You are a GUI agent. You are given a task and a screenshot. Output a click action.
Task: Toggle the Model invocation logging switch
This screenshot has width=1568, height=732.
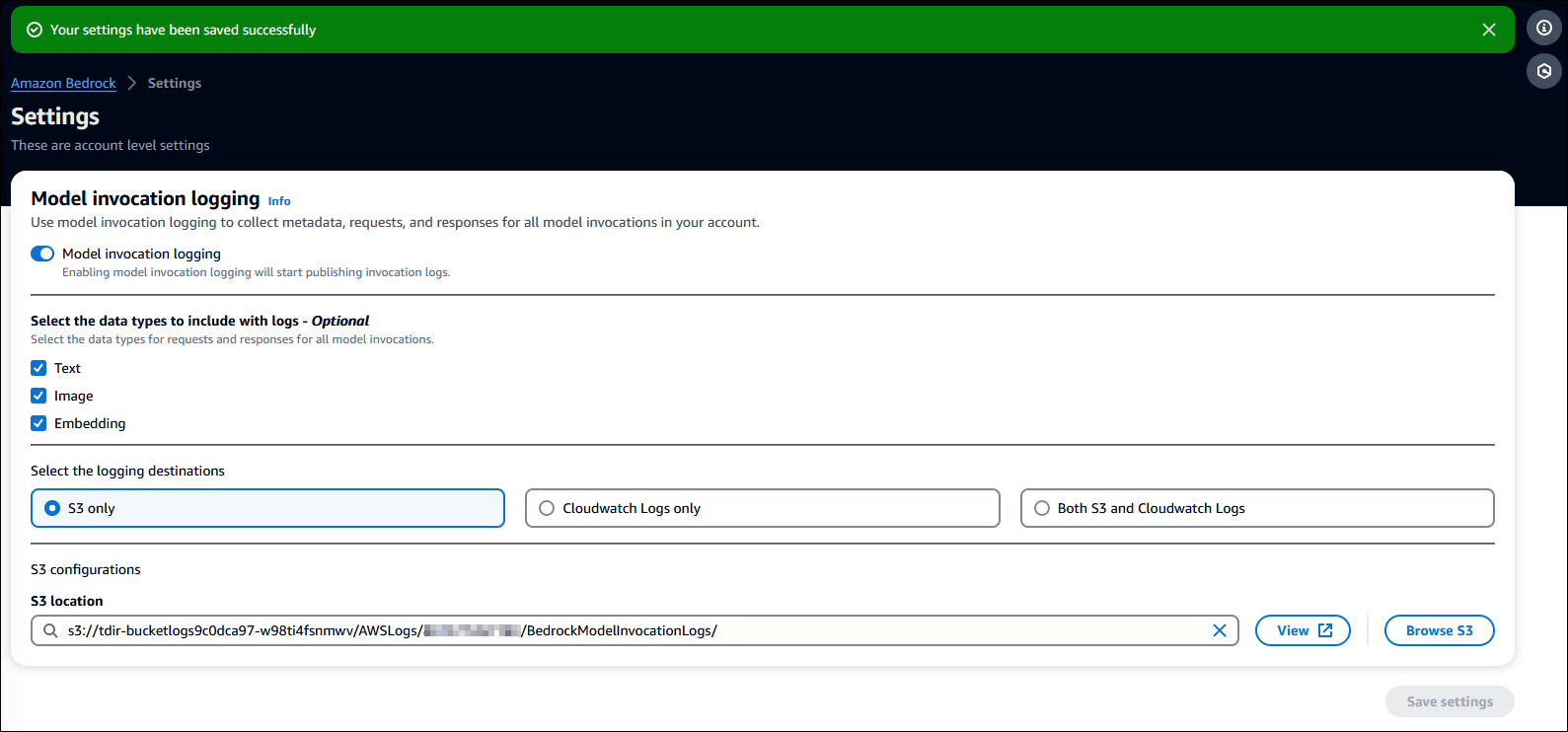point(42,254)
